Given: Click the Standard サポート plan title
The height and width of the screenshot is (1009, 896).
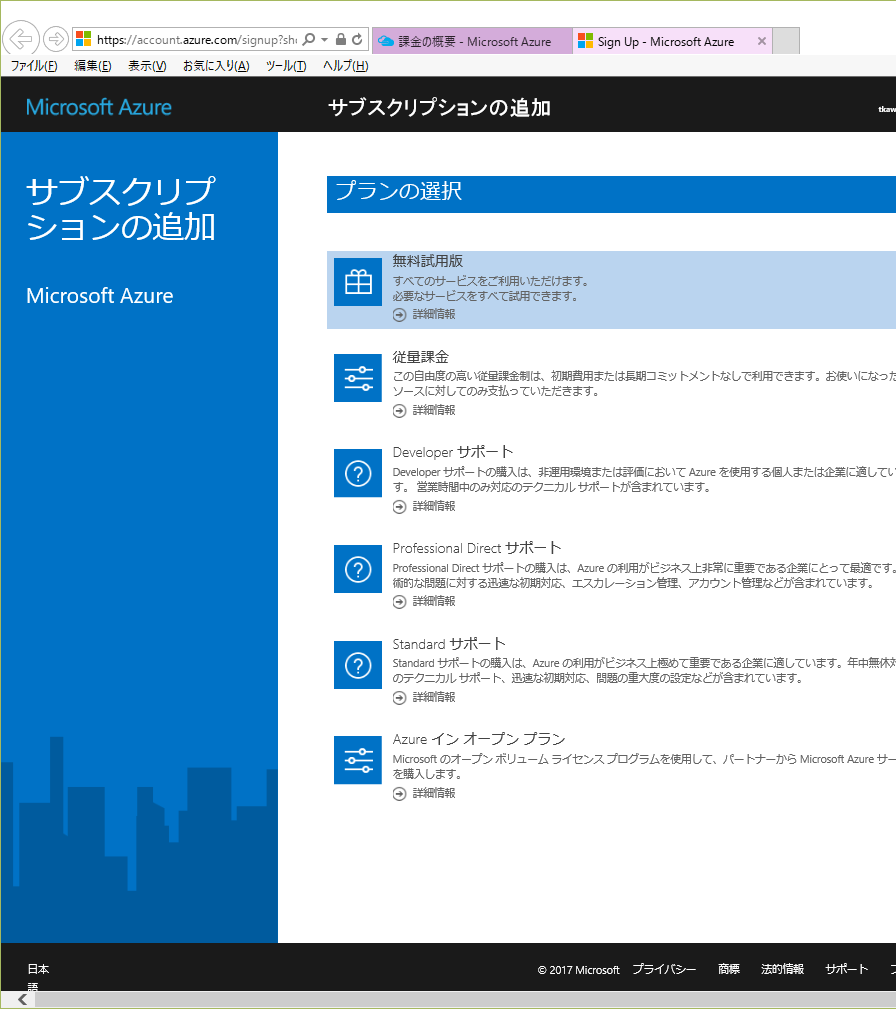Looking at the screenshot, I should coord(449,643).
